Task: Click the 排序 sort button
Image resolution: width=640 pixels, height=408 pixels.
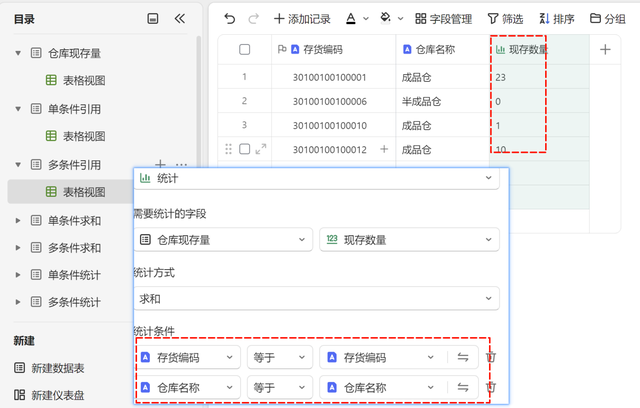Action: (x=557, y=19)
